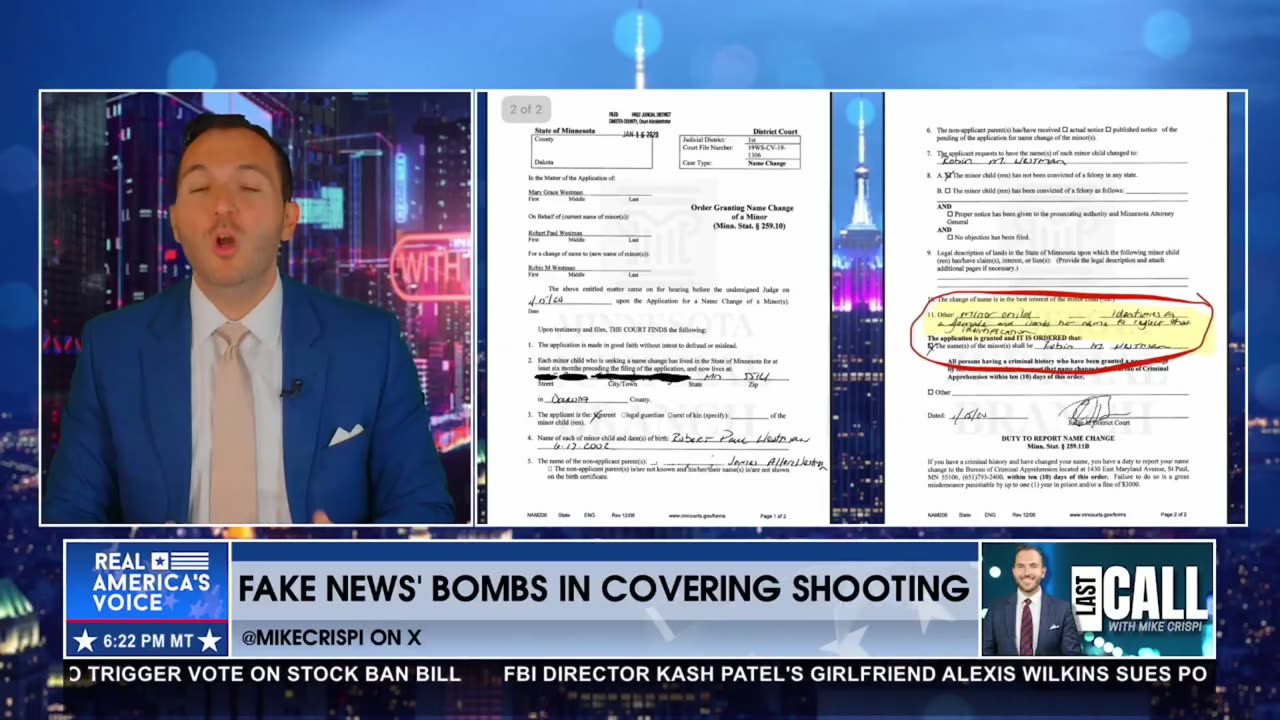Image resolution: width=1280 pixels, height=720 pixels.
Task: Click the 'JAN 16 2020' filed date stamp
Action: point(642,132)
